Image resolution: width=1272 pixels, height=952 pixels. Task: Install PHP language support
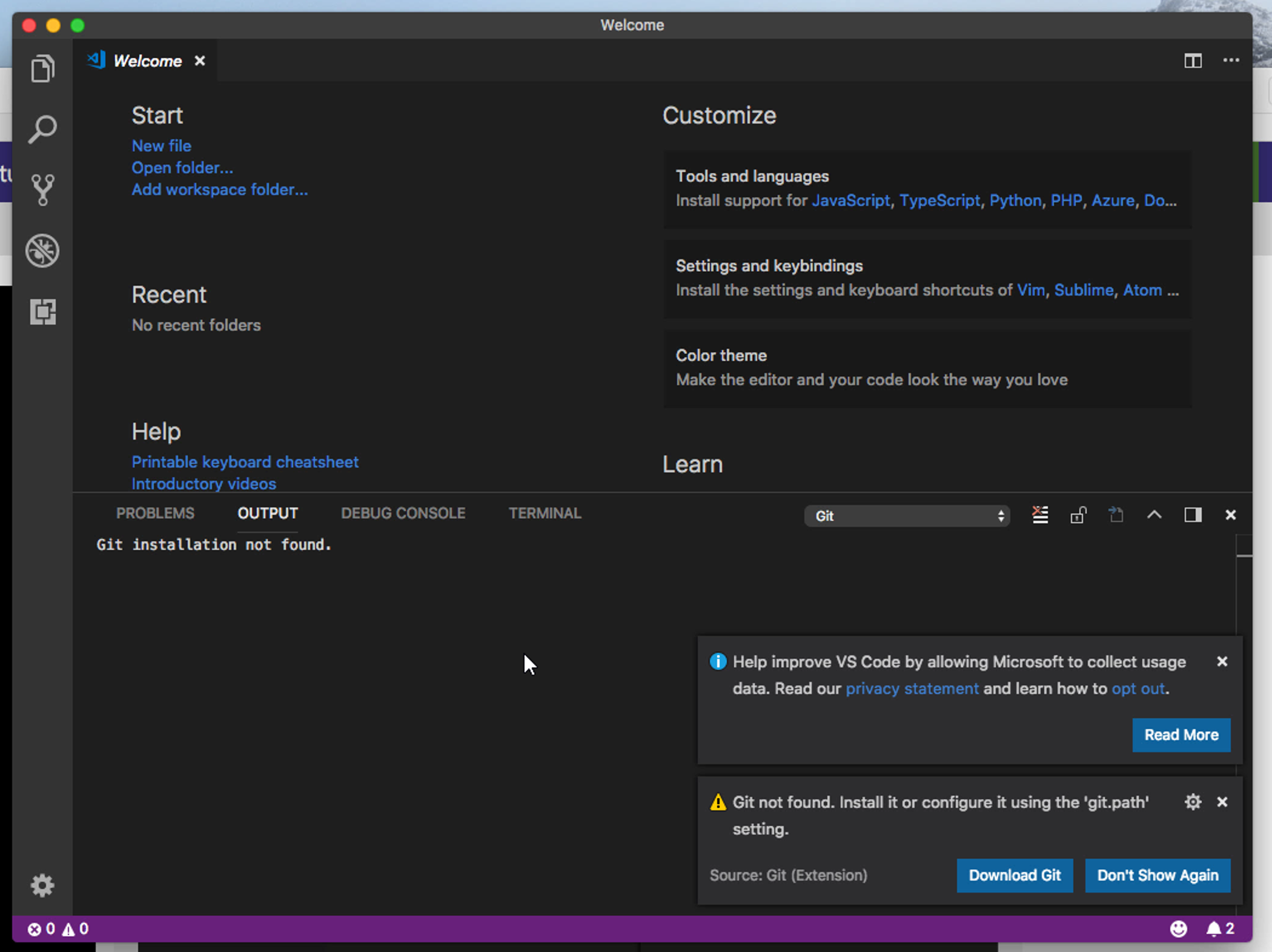tap(1066, 200)
